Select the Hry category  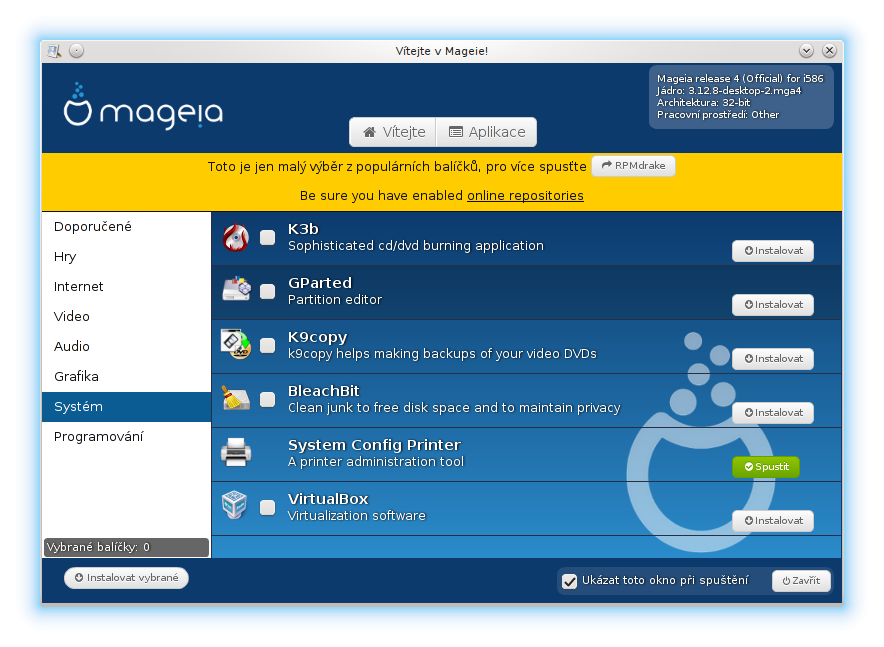(126, 256)
